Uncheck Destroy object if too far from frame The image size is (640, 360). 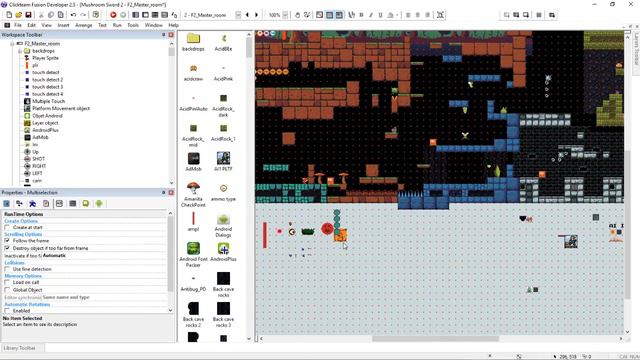click(7, 248)
